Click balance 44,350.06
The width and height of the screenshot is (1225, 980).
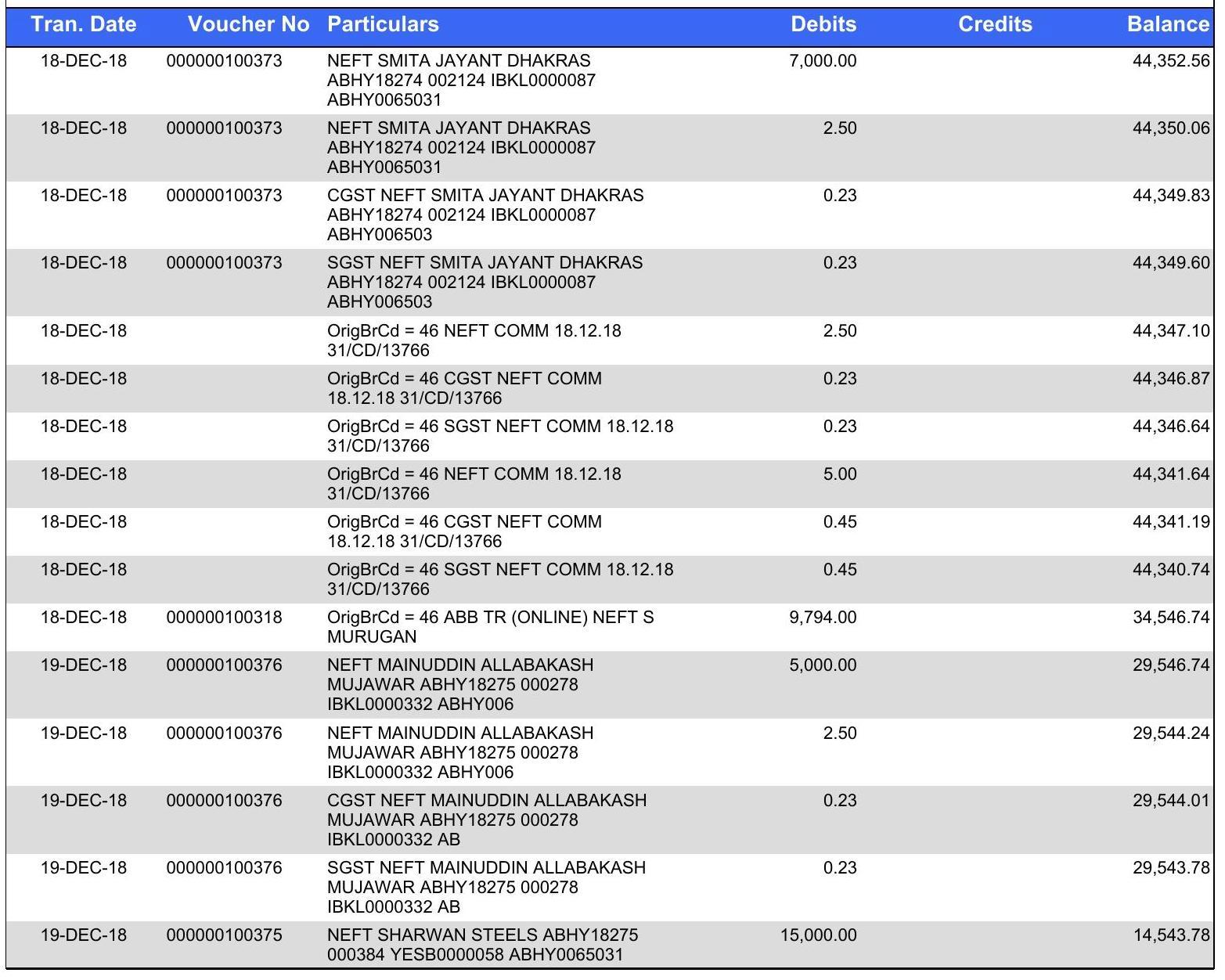point(1171,128)
